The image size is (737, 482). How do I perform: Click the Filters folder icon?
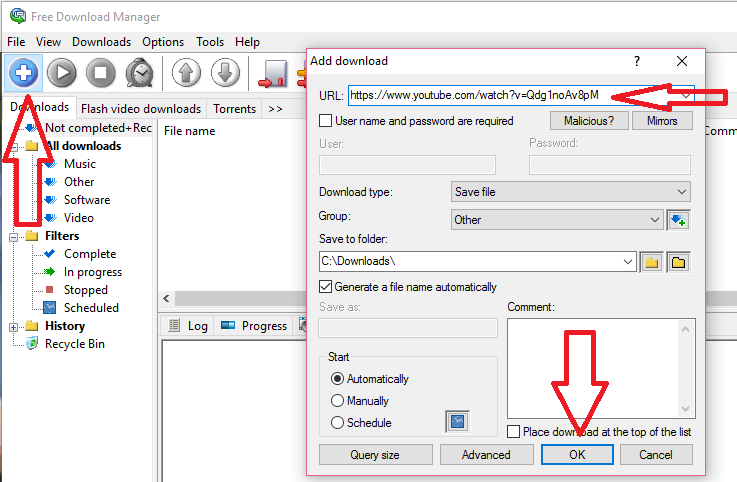click(32, 236)
